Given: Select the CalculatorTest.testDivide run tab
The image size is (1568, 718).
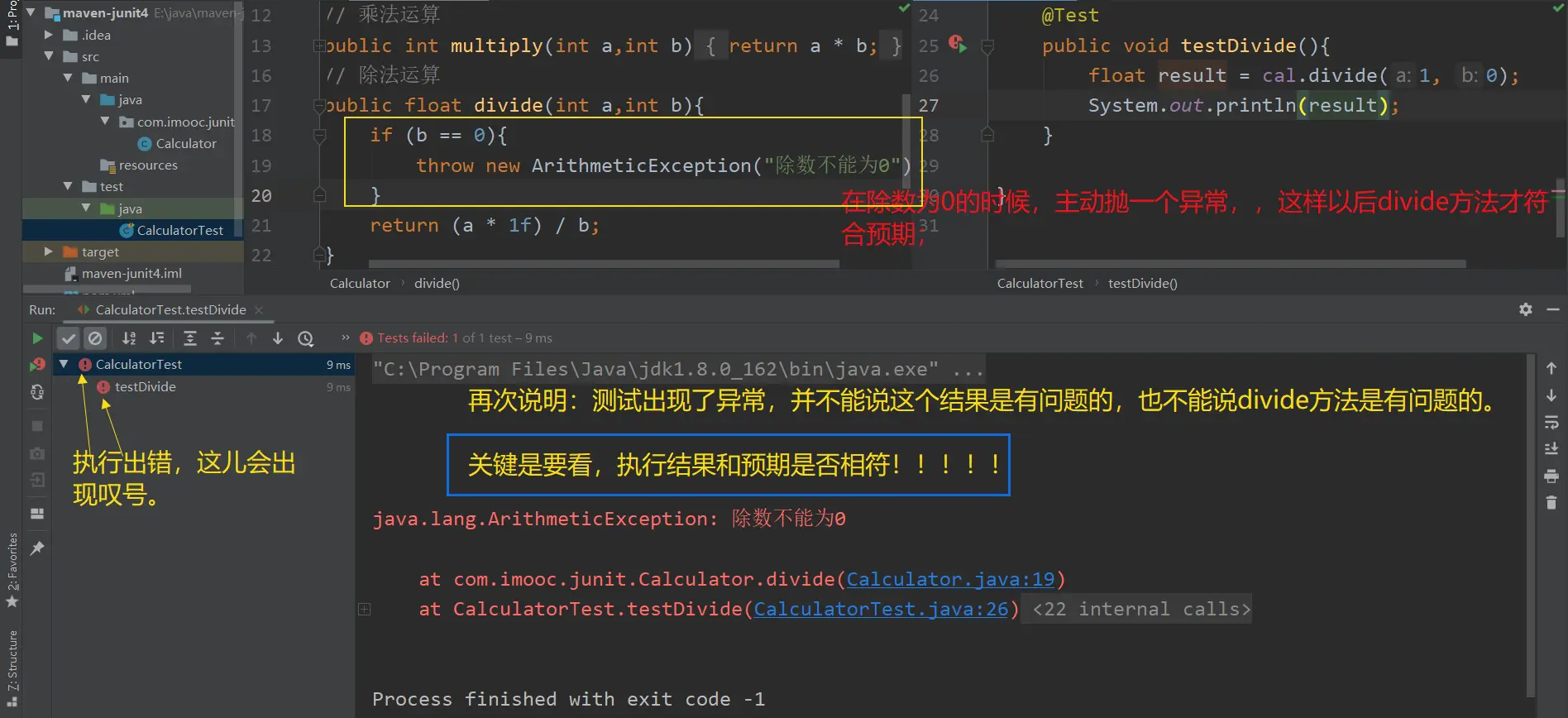Looking at the screenshot, I should (x=170, y=309).
